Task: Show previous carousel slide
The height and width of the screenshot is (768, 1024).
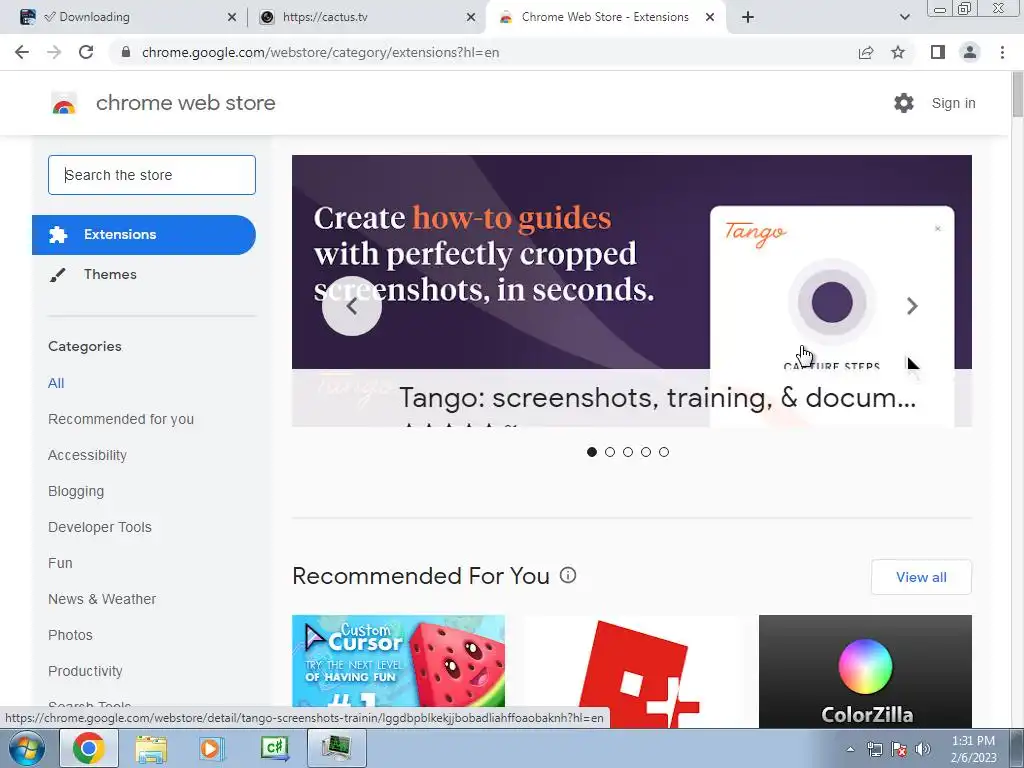Action: point(352,306)
